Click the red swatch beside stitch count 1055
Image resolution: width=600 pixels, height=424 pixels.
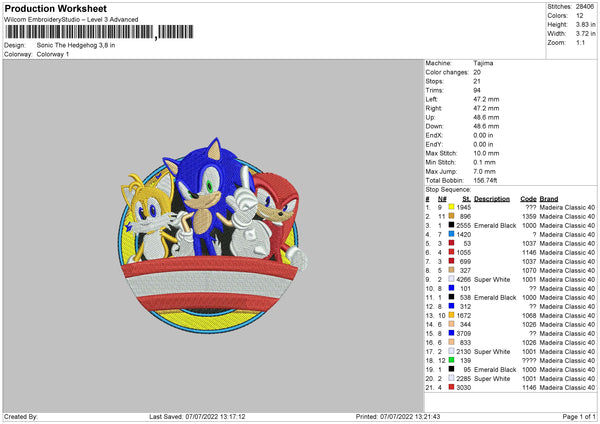(x=451, y=252)
